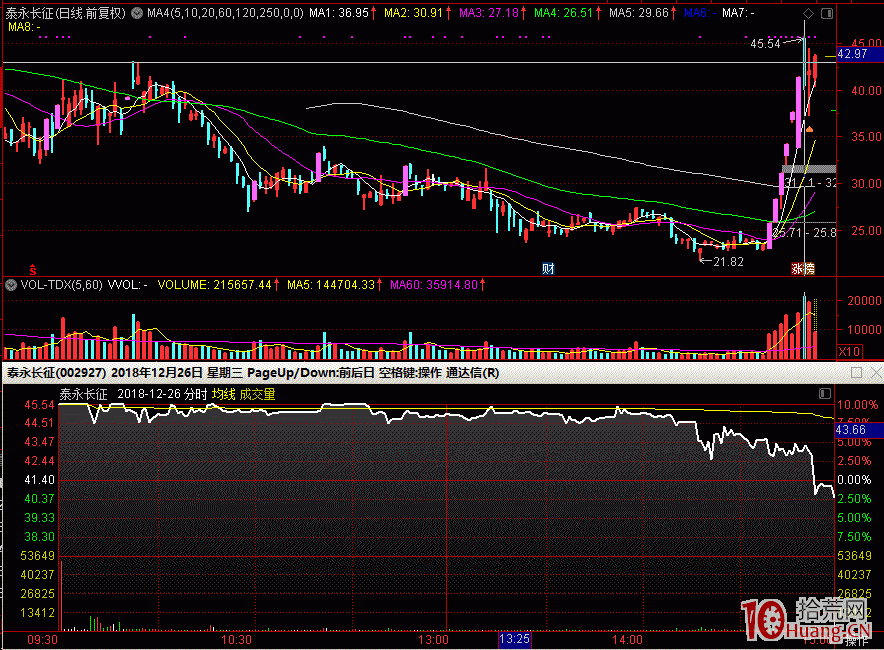This screenshot has height=650, width=884.
Task: Toggle the X10 volume scale button
Action: click(x=850, y=352)
